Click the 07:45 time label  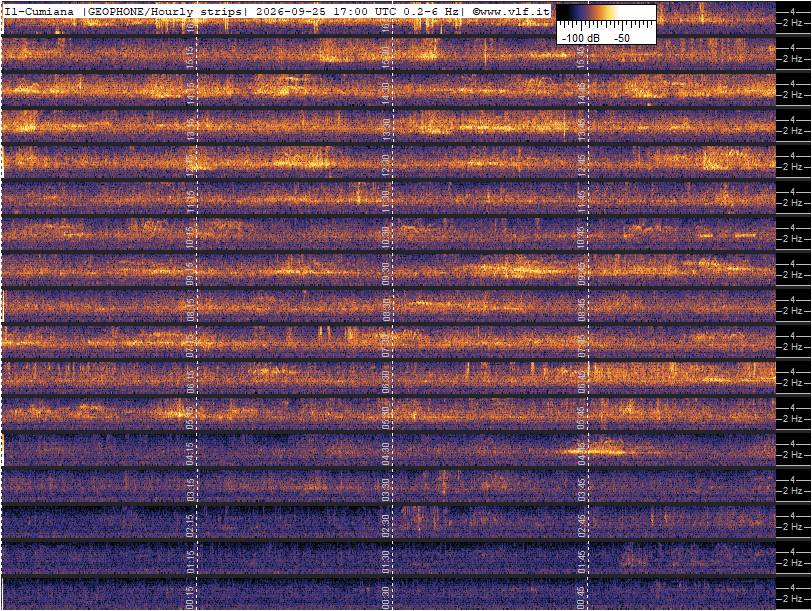coord(582,347)
